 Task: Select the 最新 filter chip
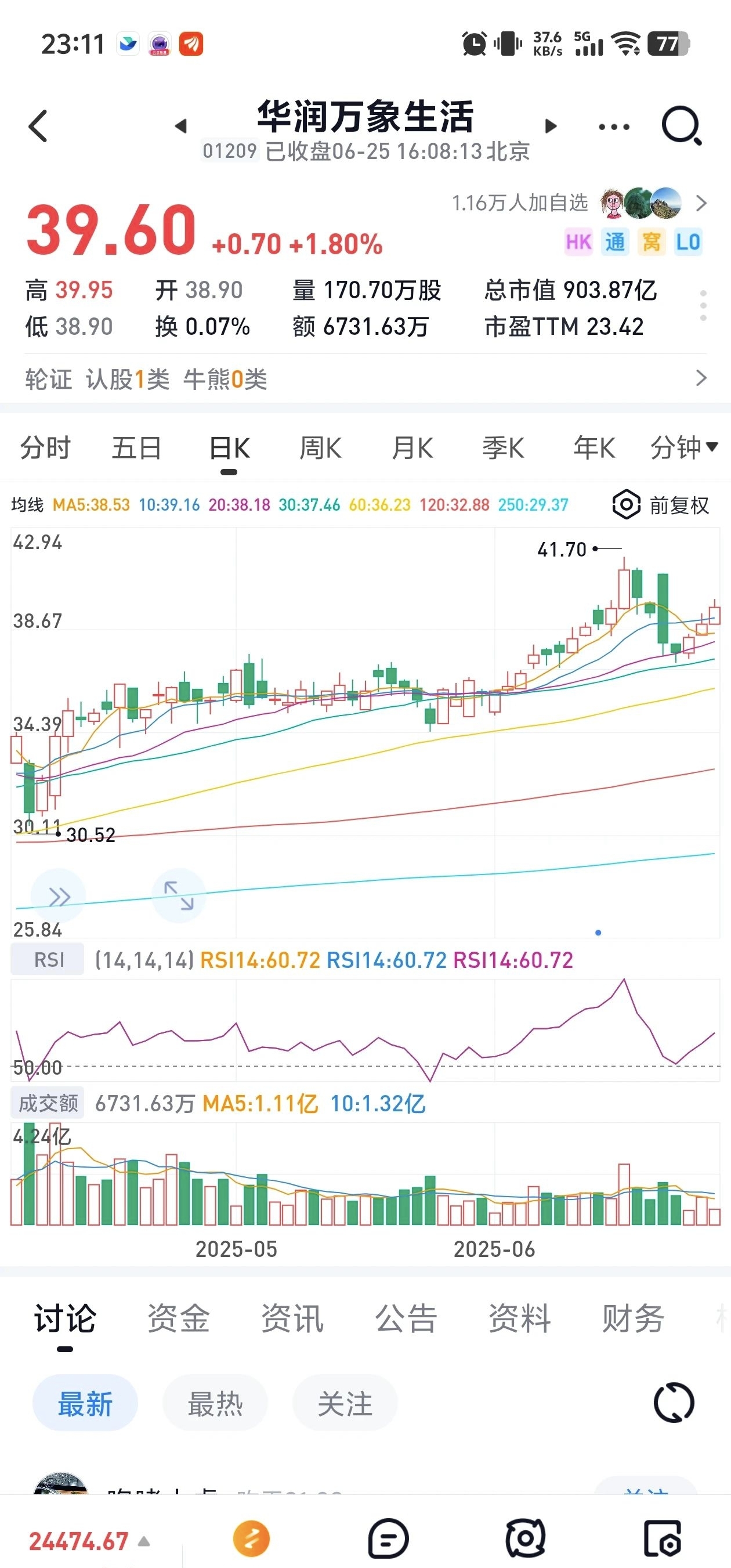click(85, 1403)
